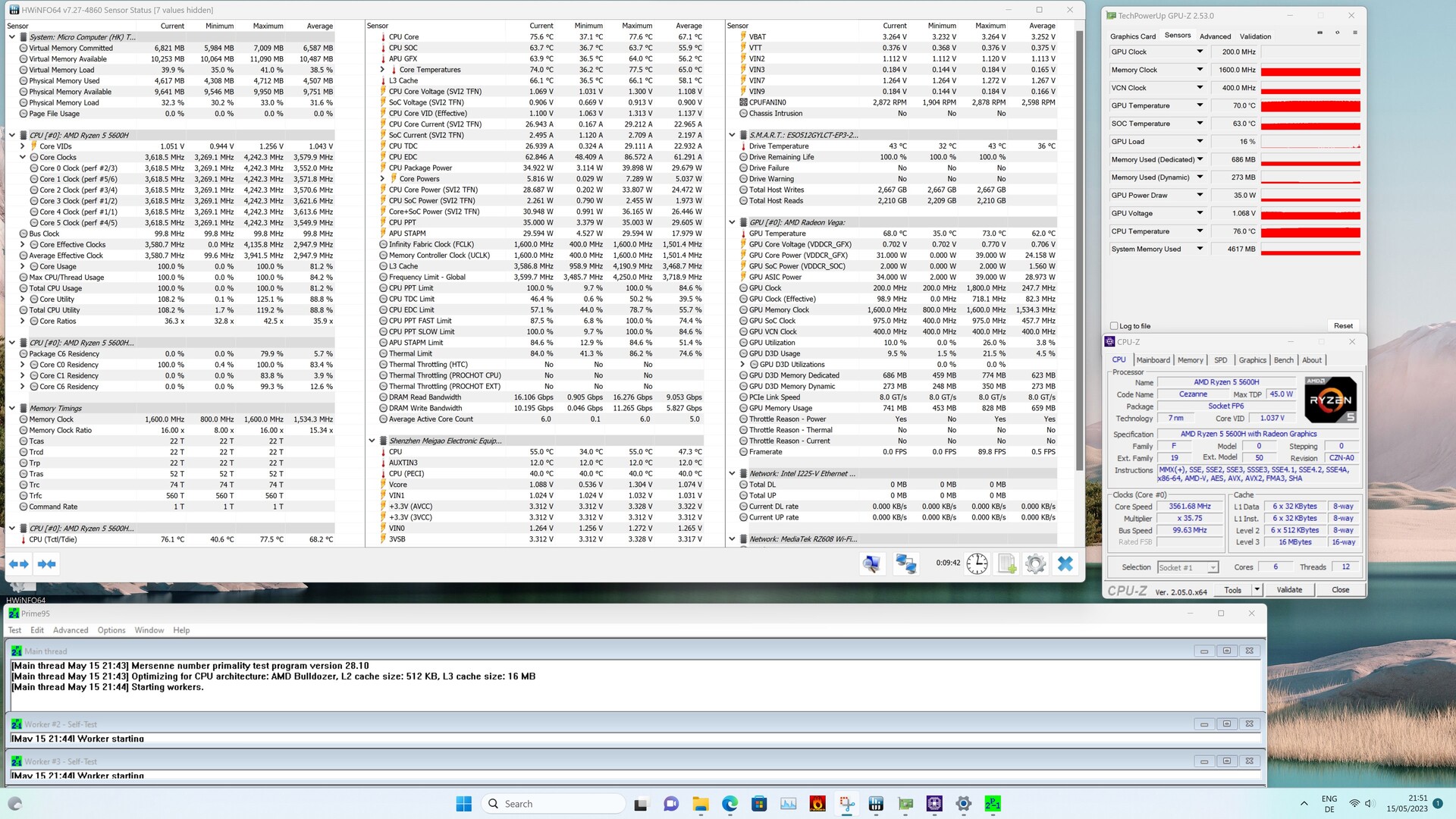
Task: Switch to Prime95 taskbar icon
Action: tap(993, 804)
